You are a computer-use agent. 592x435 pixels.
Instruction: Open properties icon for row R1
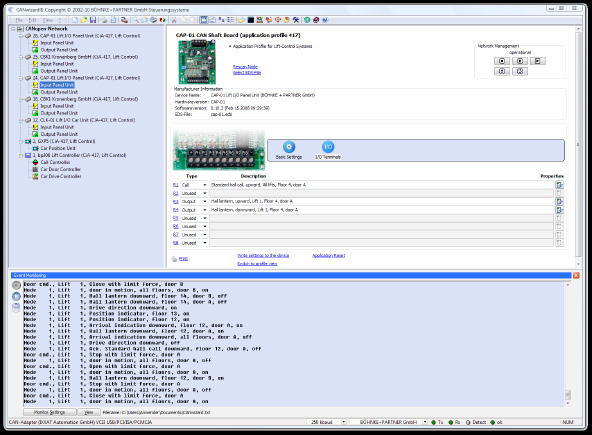pyautogui.click(x=559, y=185)
